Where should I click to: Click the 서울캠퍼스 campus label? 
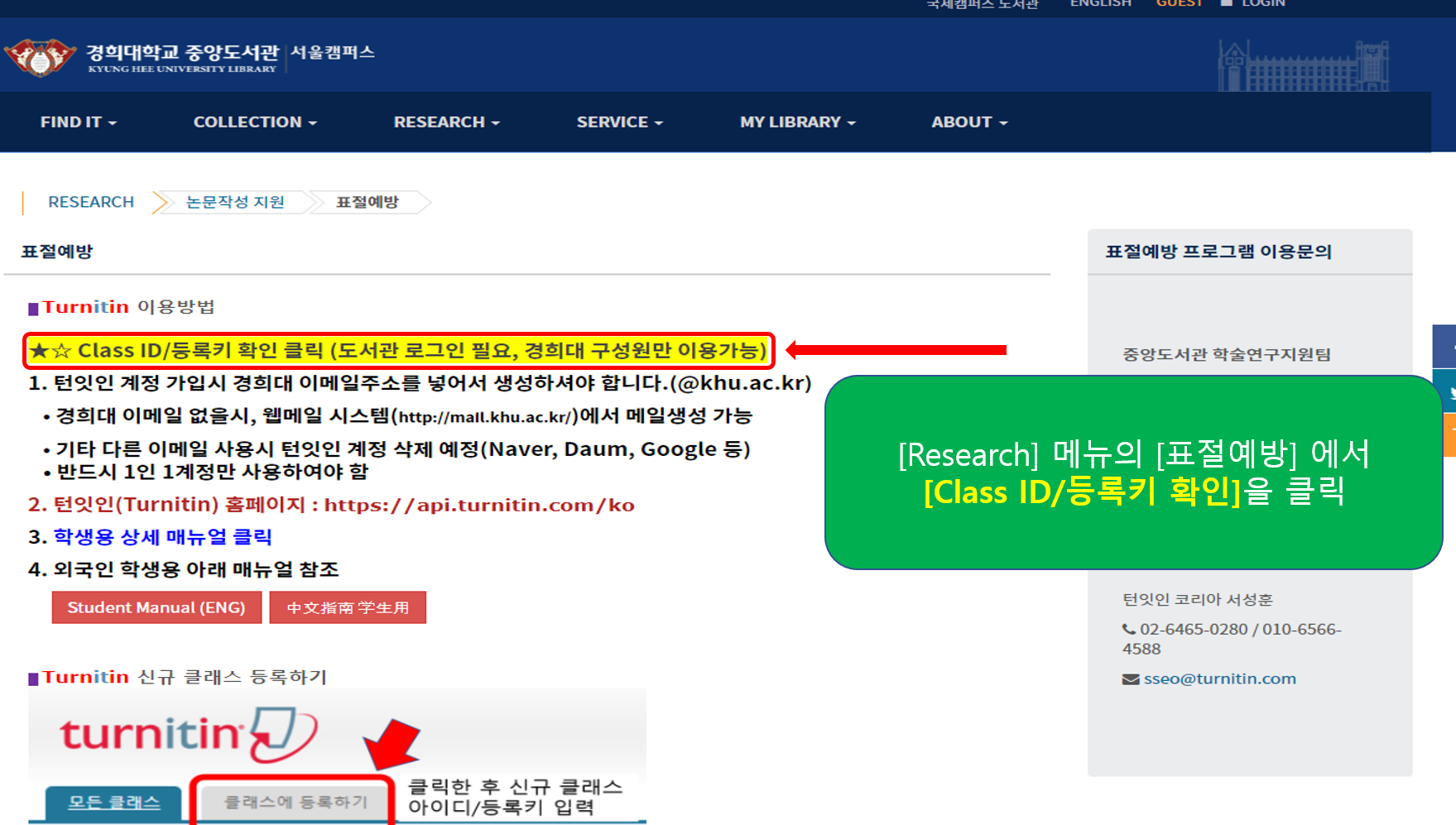coord(333,52)
